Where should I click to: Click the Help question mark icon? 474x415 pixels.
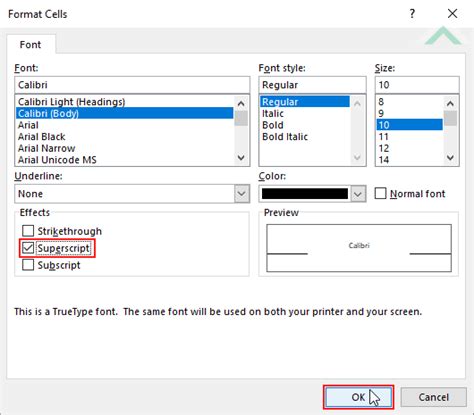[412, 14]
